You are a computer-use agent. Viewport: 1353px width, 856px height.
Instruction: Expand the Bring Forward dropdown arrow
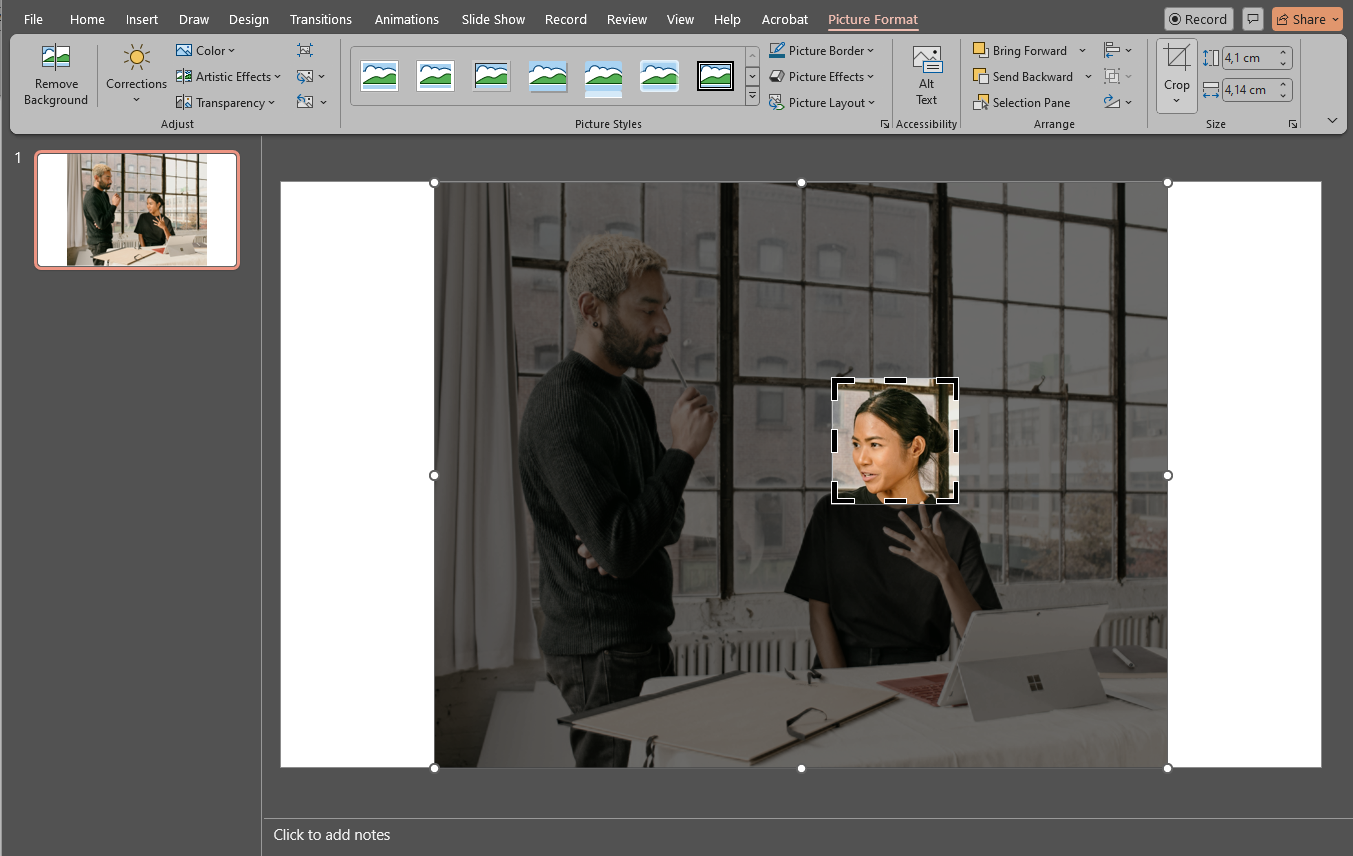click(x=1082, y=50)
